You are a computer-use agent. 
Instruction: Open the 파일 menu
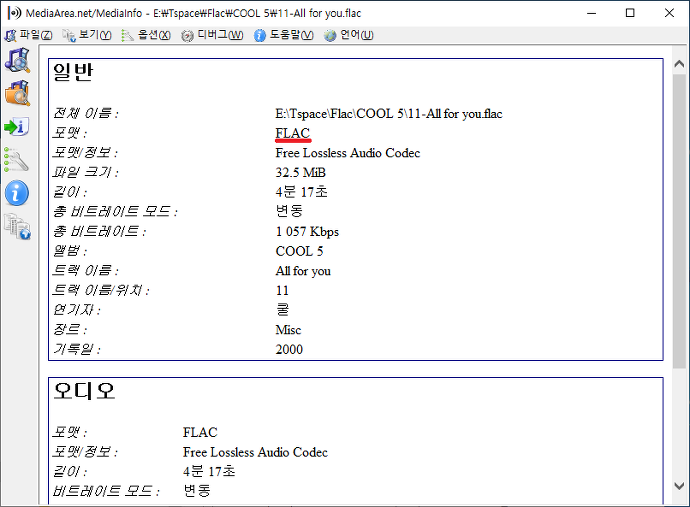29,35
